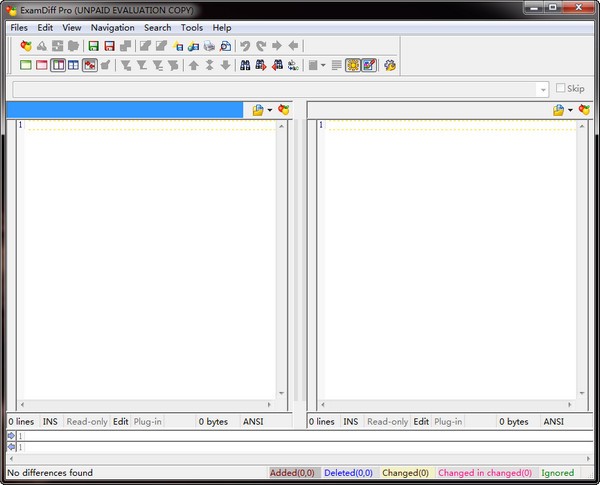Viewport: 600px width, 485px height.
Task: Open the Help menu
Action: [x=222, y=28]
